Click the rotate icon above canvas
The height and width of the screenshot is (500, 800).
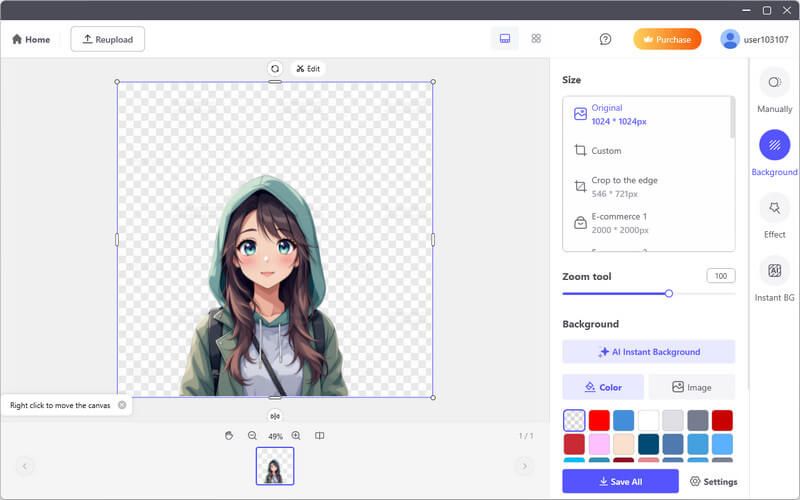(274, 69)
